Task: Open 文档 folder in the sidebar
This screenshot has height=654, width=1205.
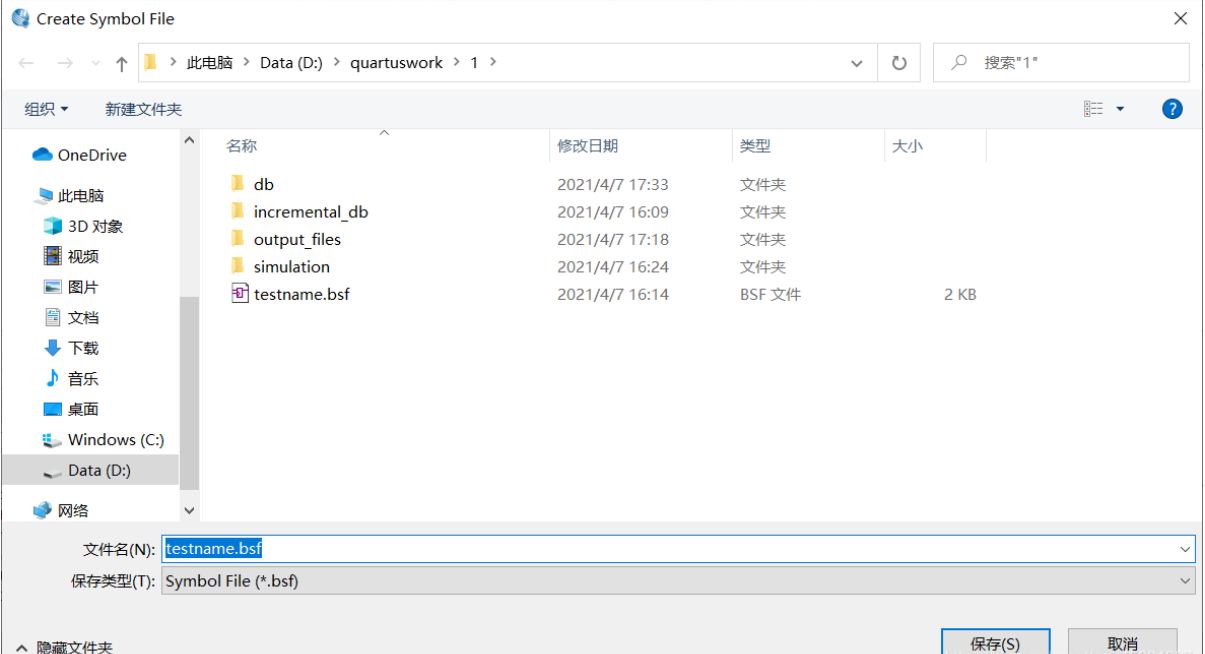Action: click(72, 318)
